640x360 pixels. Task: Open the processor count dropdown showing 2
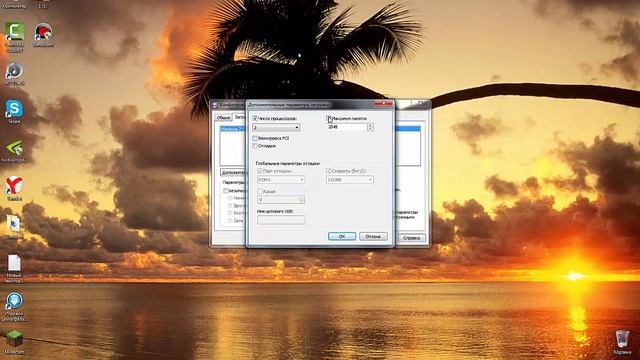[x=276, y=128]
